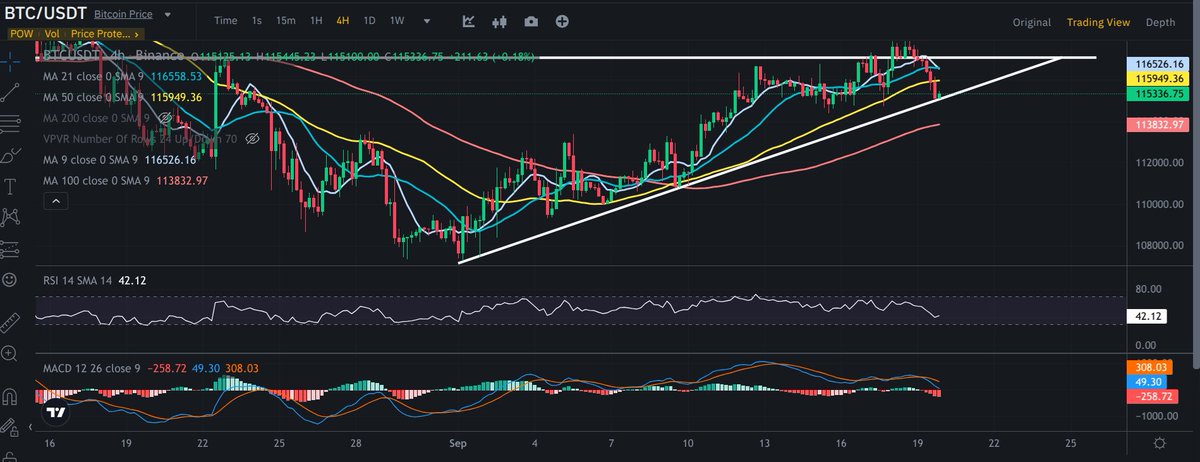Show the hidden MA 200 indicator
The height and width of the screenshot is (462, 1200).
(167, 118)
